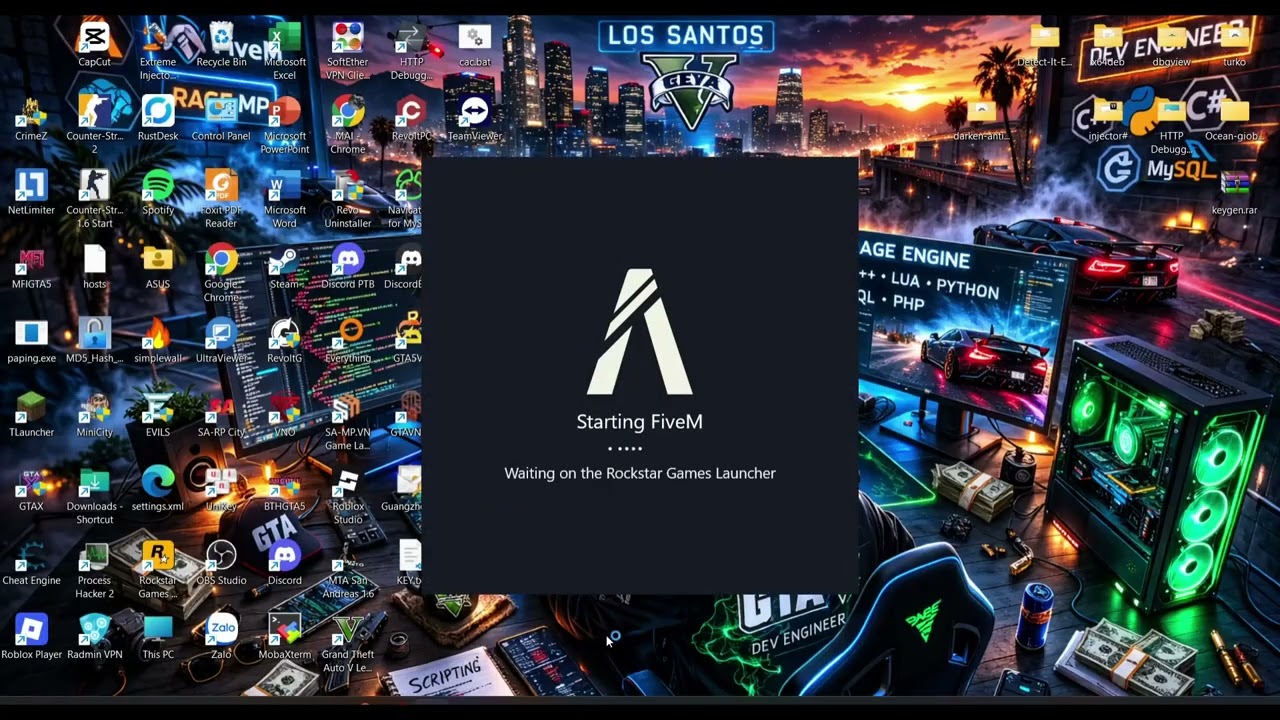Launch the Discord PTB shortcut
Viewport: 1280px width, 720px height.
348,261
